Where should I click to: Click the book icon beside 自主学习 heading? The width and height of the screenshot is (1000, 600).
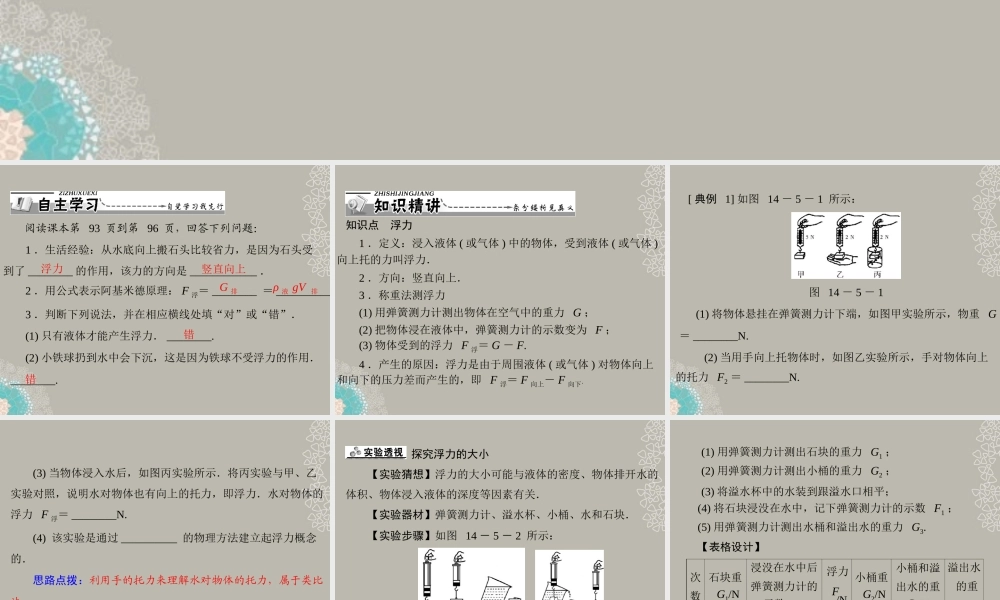[22, 204]
